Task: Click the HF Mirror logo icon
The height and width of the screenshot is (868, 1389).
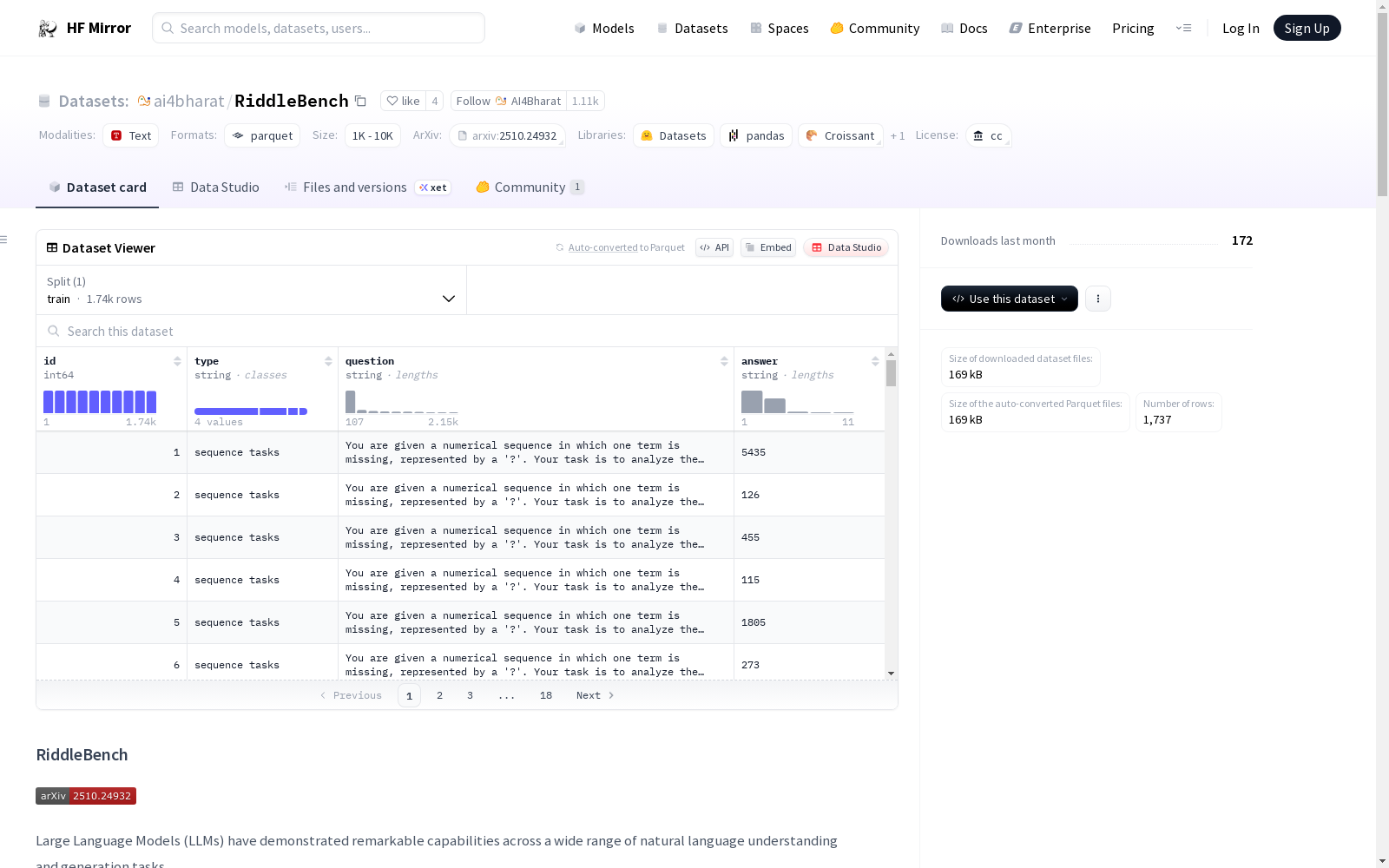Action: point(47,28)
